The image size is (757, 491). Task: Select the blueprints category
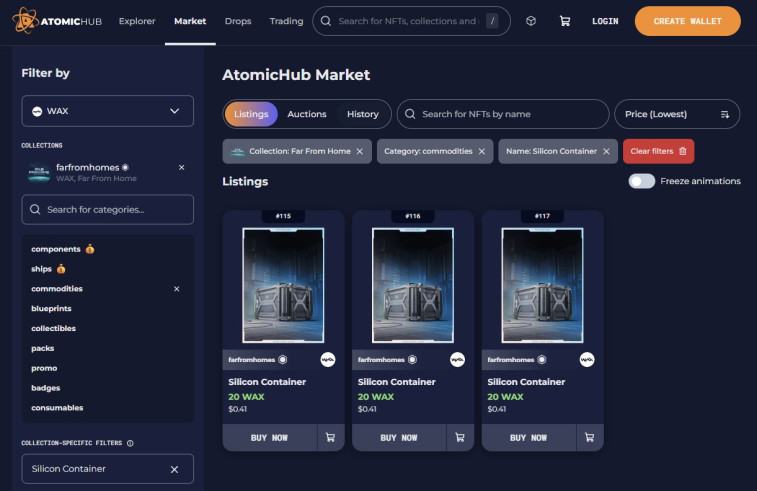51,309
